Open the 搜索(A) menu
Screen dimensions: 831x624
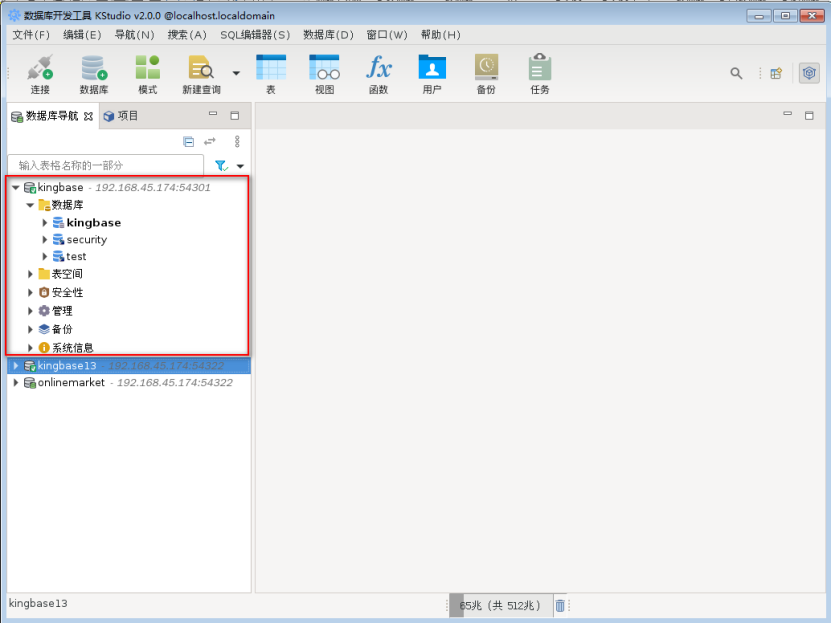tap(187, 35)
